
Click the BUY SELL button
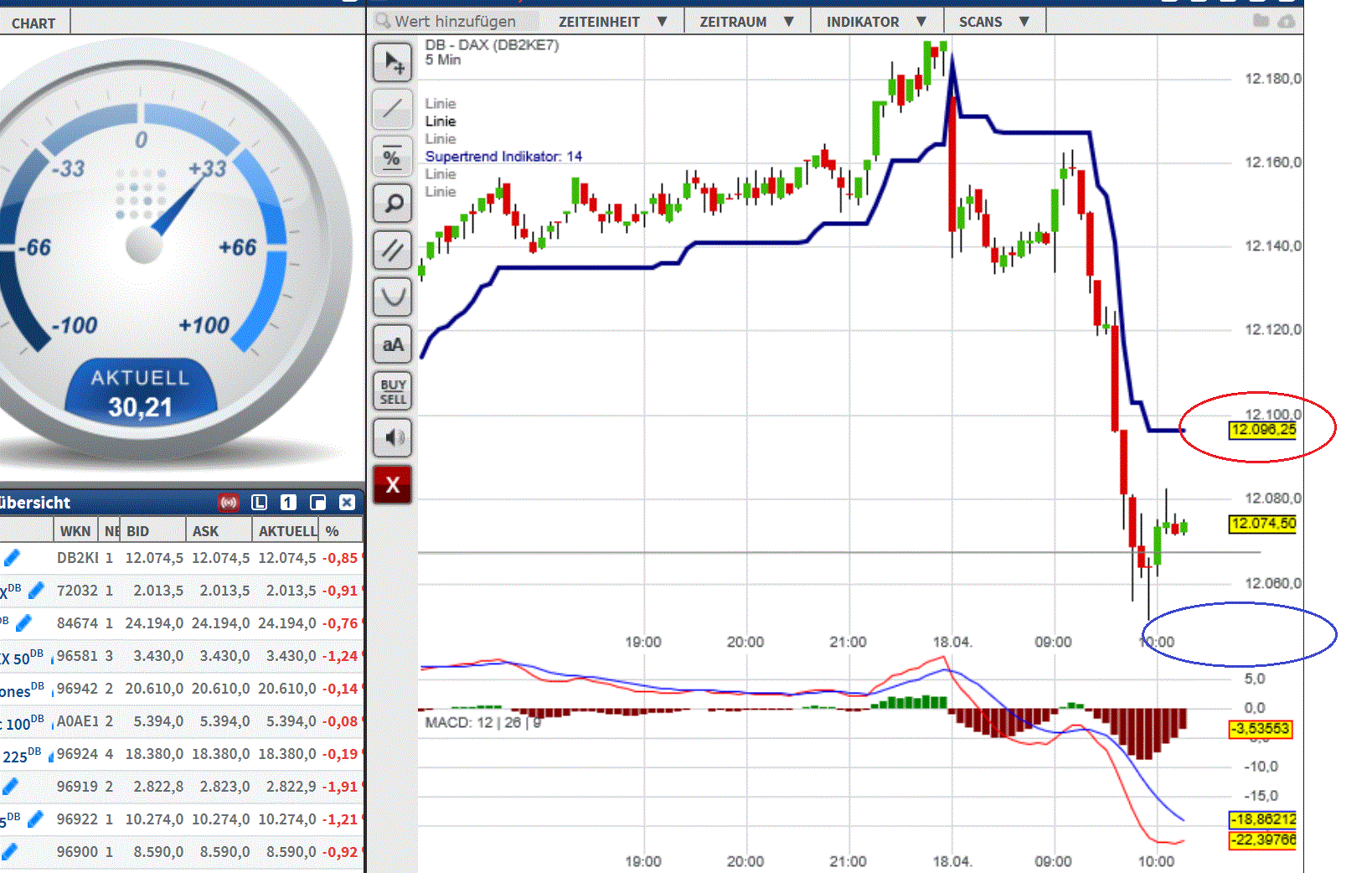tap(392, 390)
